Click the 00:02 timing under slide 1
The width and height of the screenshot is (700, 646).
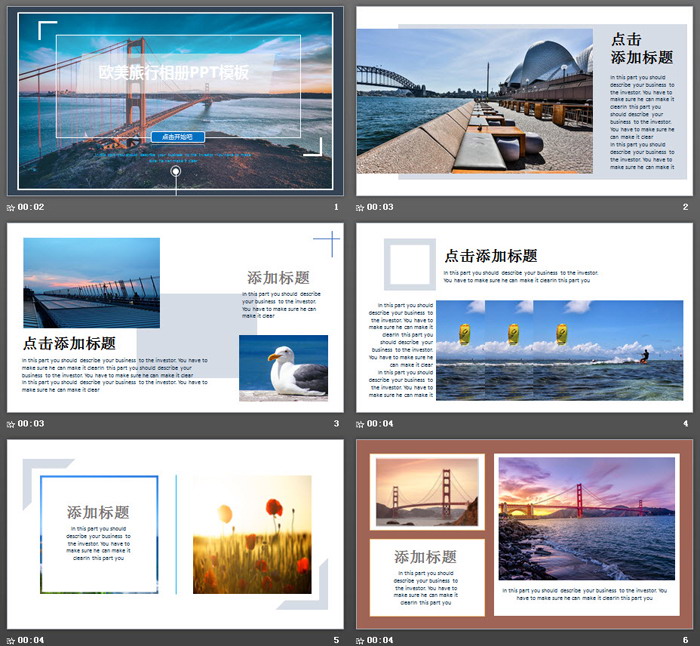[31, 207]
